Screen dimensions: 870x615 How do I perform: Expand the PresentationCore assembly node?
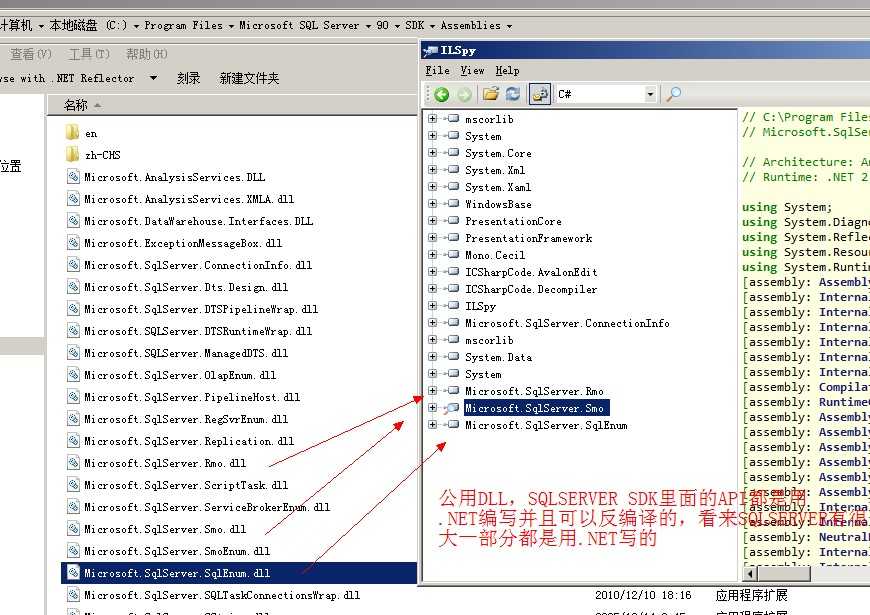(433, 221)
